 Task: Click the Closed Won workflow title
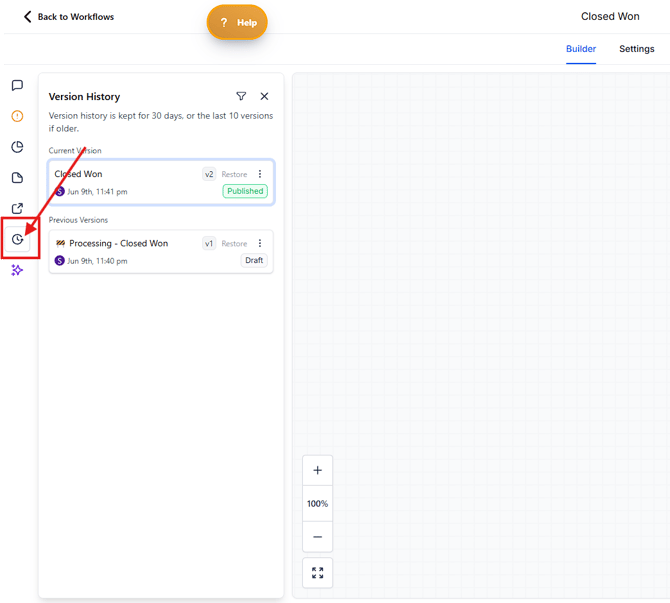(610, 16)
